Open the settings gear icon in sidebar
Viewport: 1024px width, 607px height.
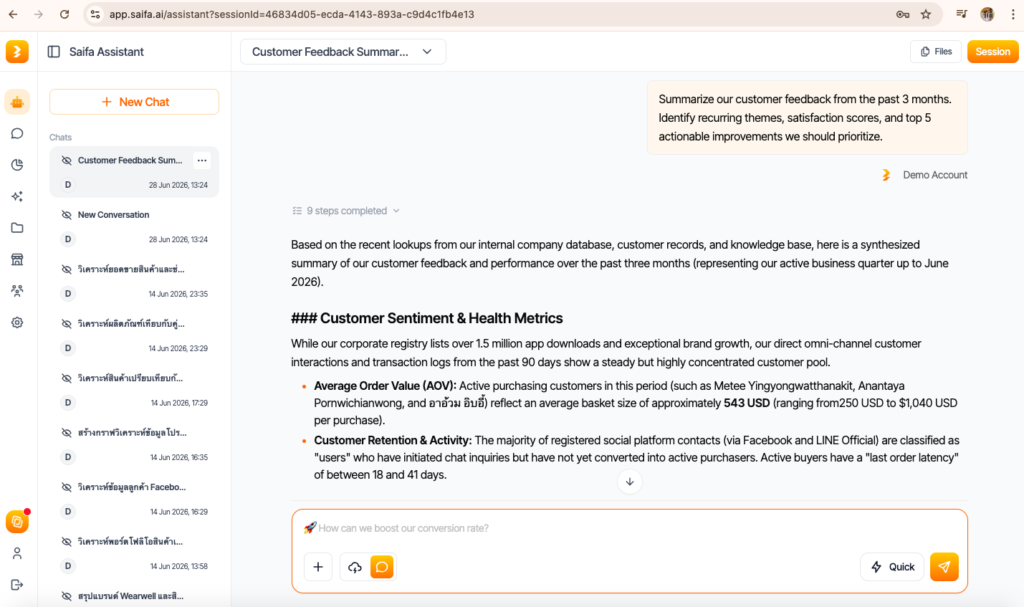(x=17, y=322)
